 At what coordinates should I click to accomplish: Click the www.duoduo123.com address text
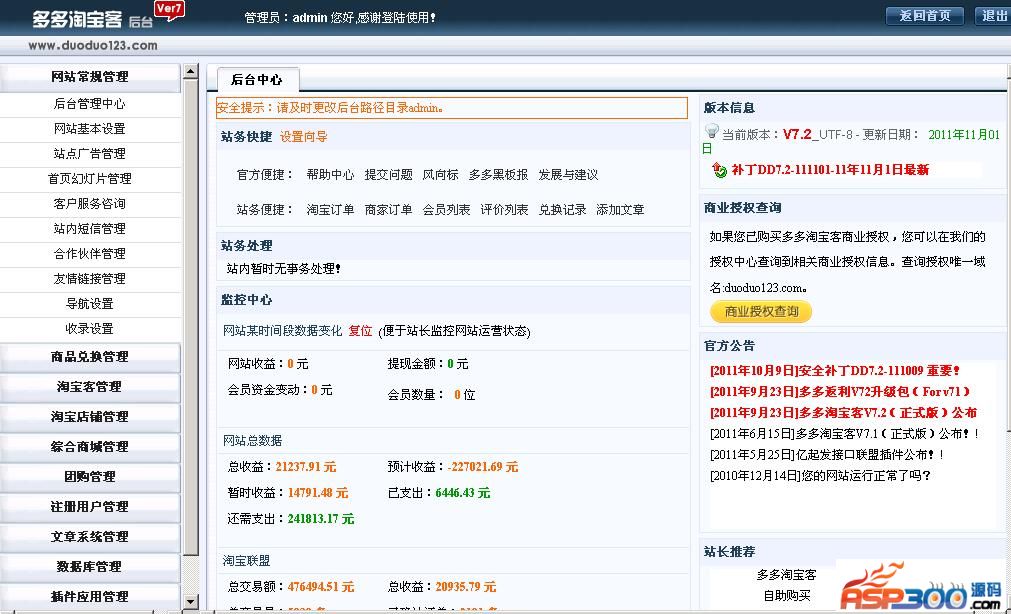93,46
